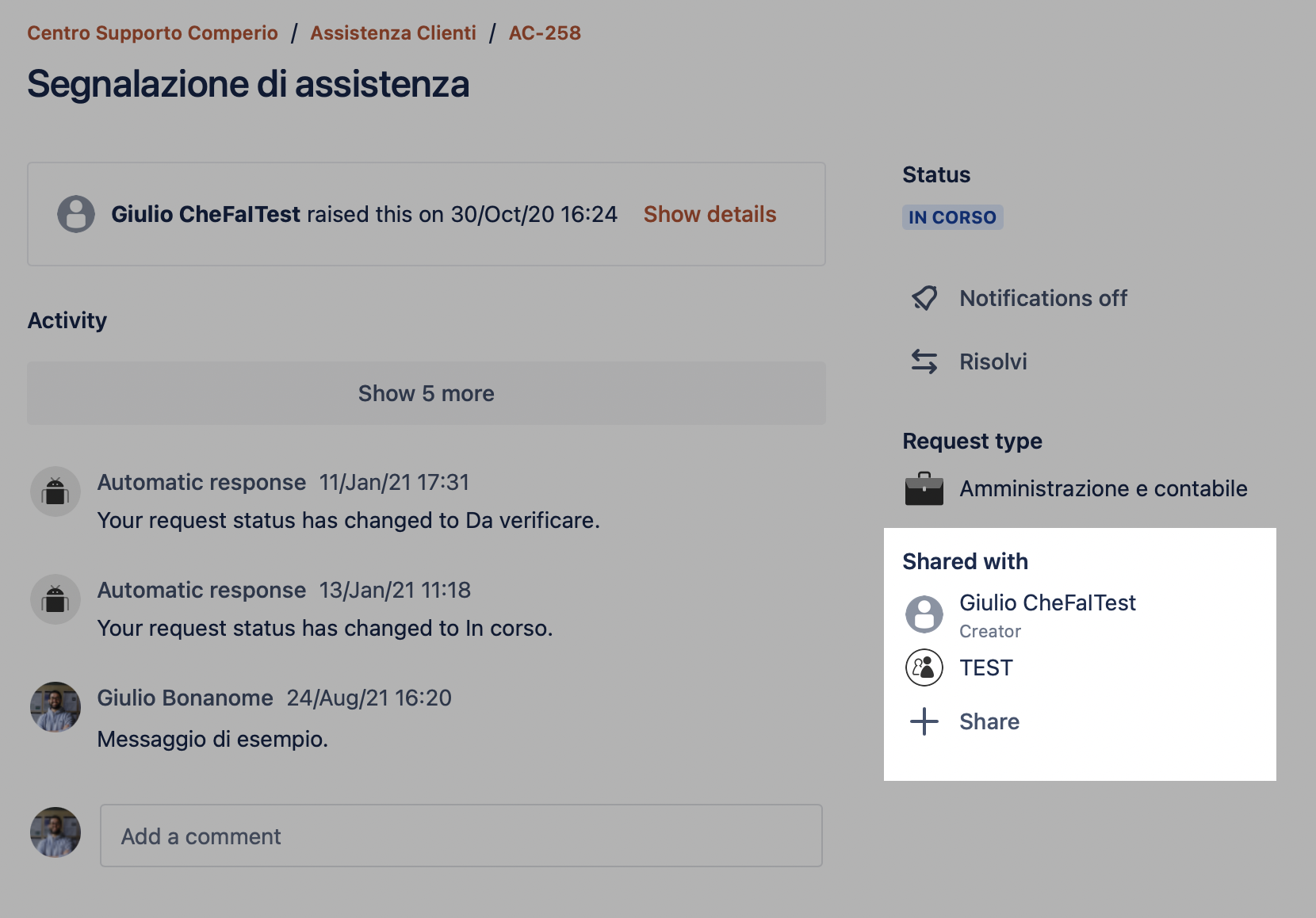Click the first Automatic response bot icon
The height and width of the screenshot is (918, 1316).
55,492
